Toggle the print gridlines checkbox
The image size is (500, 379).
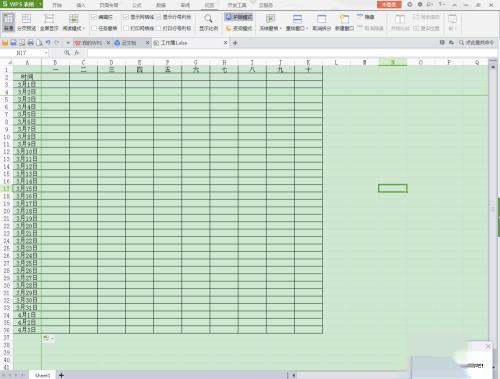pyautogui.click(x=126, y=28)
